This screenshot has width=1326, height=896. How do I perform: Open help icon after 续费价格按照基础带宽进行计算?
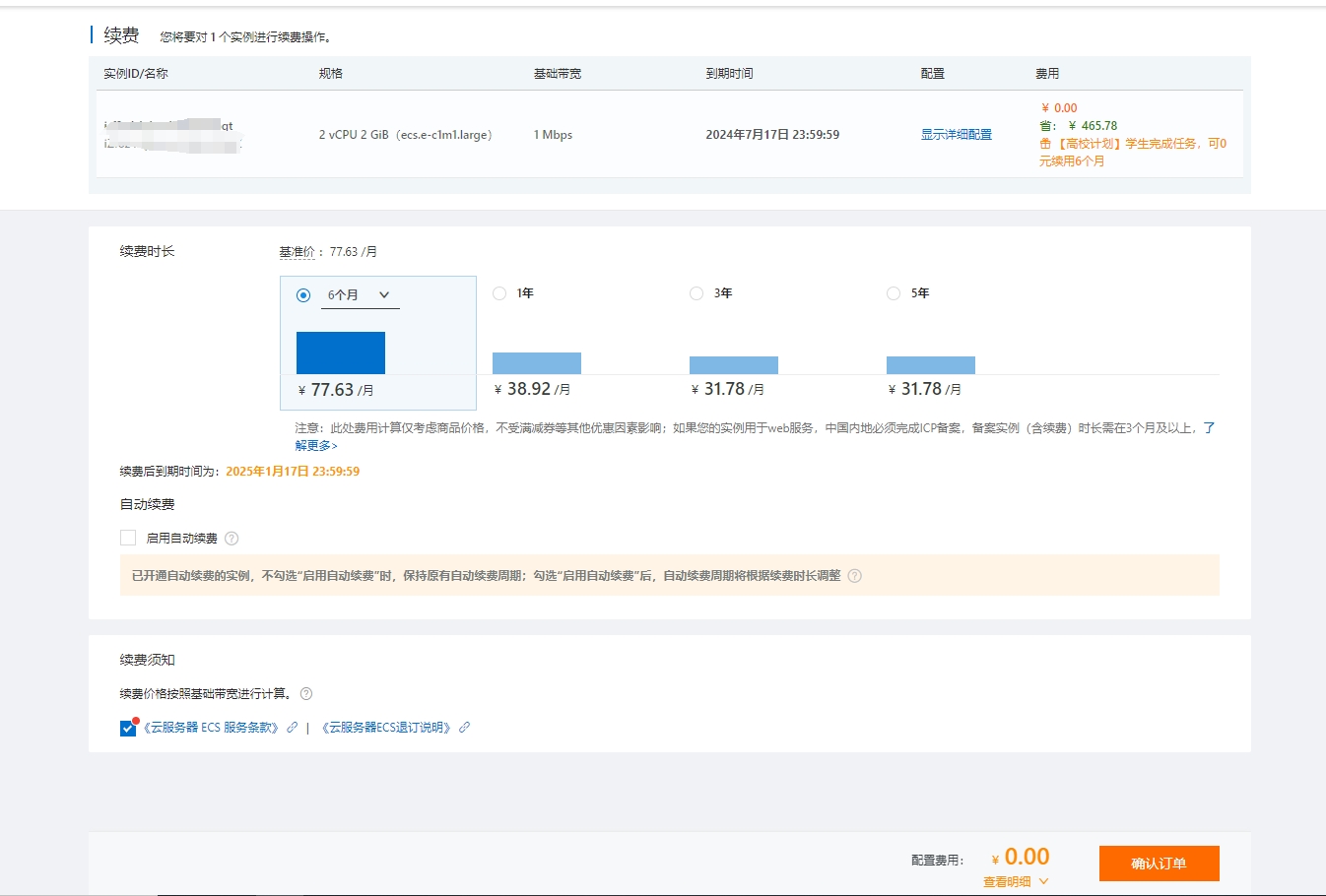(305, 694)
